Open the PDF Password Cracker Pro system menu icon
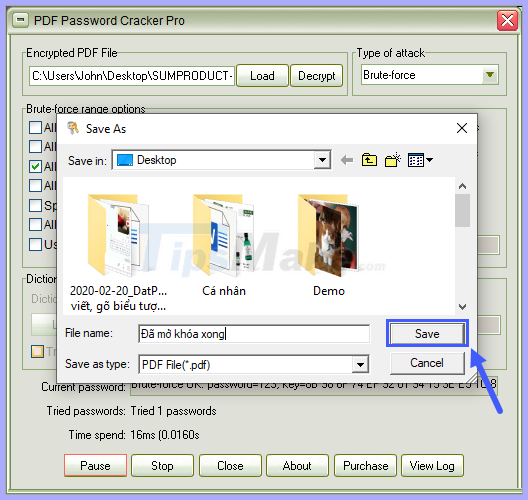 tap(20, 20)
